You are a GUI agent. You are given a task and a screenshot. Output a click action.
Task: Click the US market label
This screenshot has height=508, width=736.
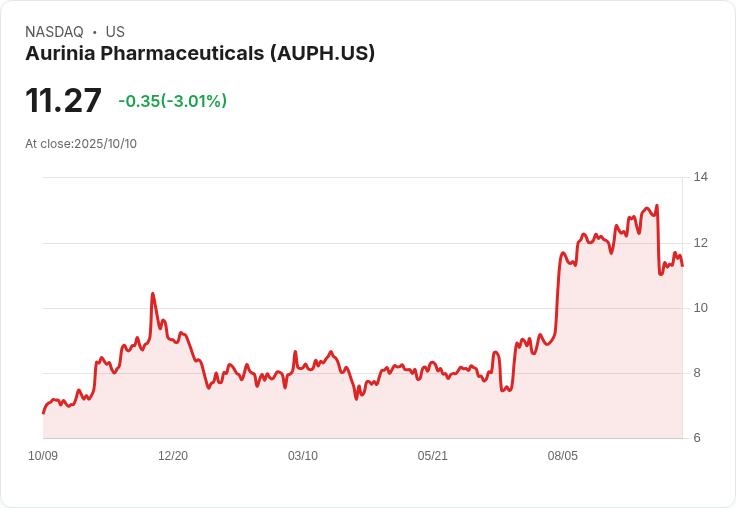click(x=114, y=32)
